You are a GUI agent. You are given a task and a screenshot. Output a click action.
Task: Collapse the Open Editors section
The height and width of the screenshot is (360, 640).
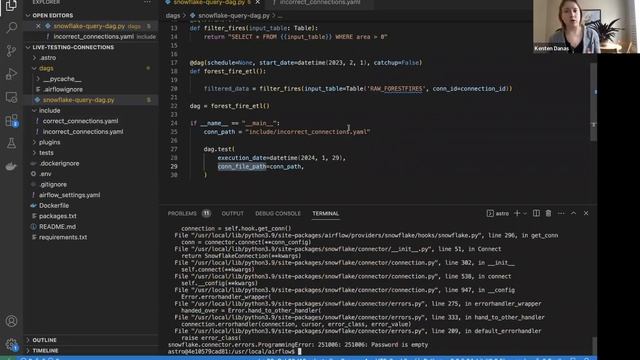tap(52, 16)
